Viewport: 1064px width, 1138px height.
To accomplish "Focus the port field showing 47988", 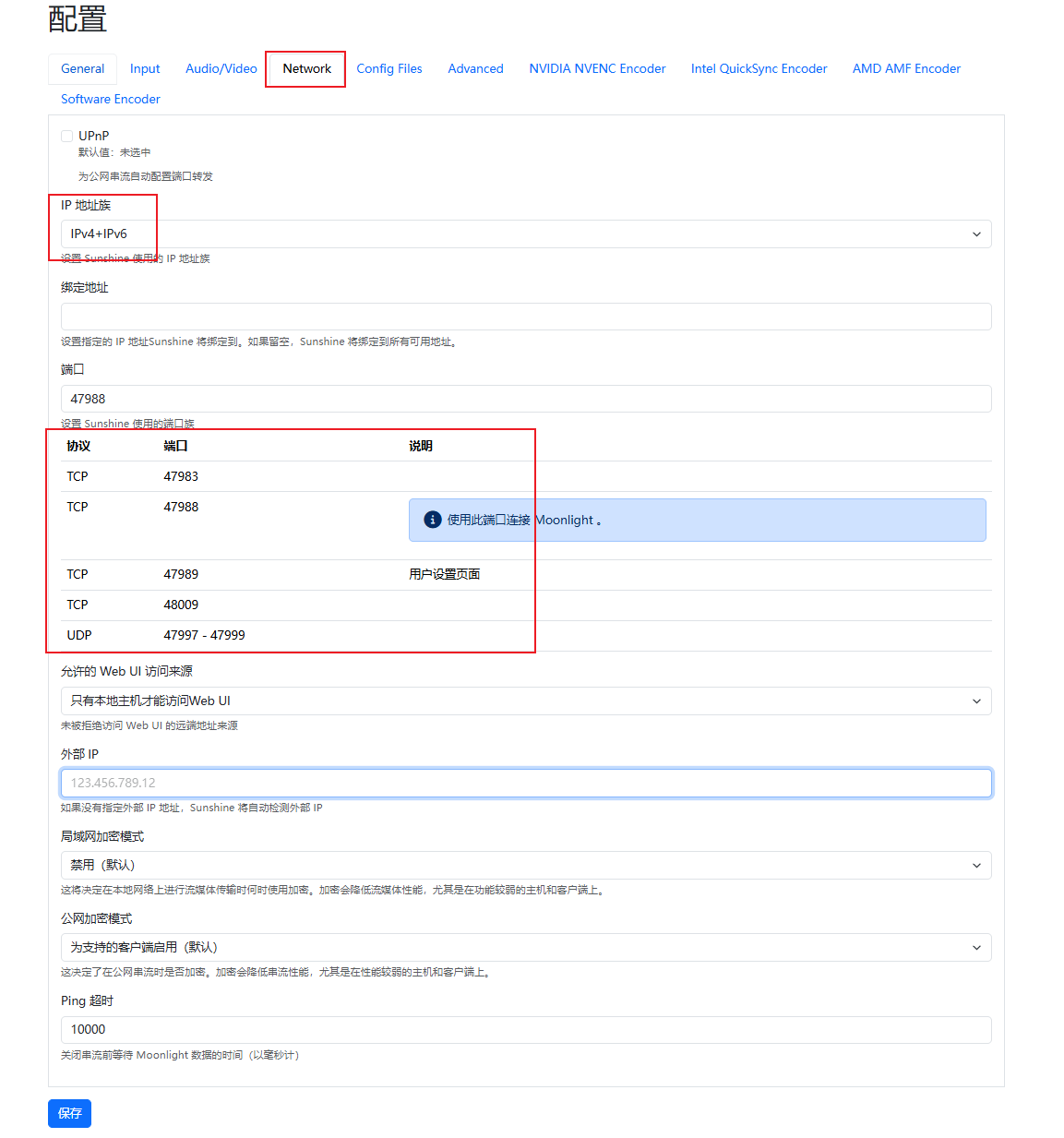I will [526, 399].
